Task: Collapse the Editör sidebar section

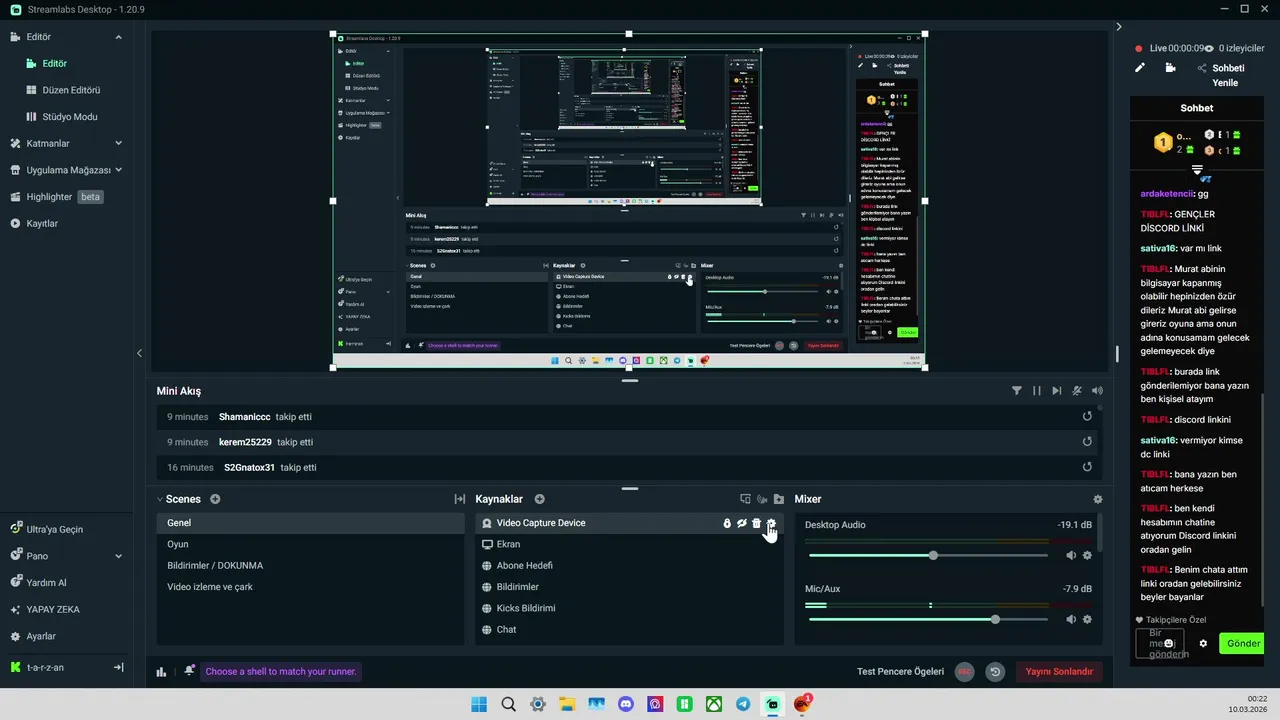Action: [x=118, y=37]
